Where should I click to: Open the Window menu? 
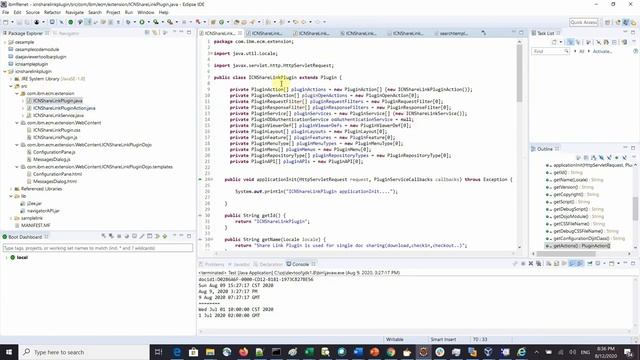click(146, 12)
